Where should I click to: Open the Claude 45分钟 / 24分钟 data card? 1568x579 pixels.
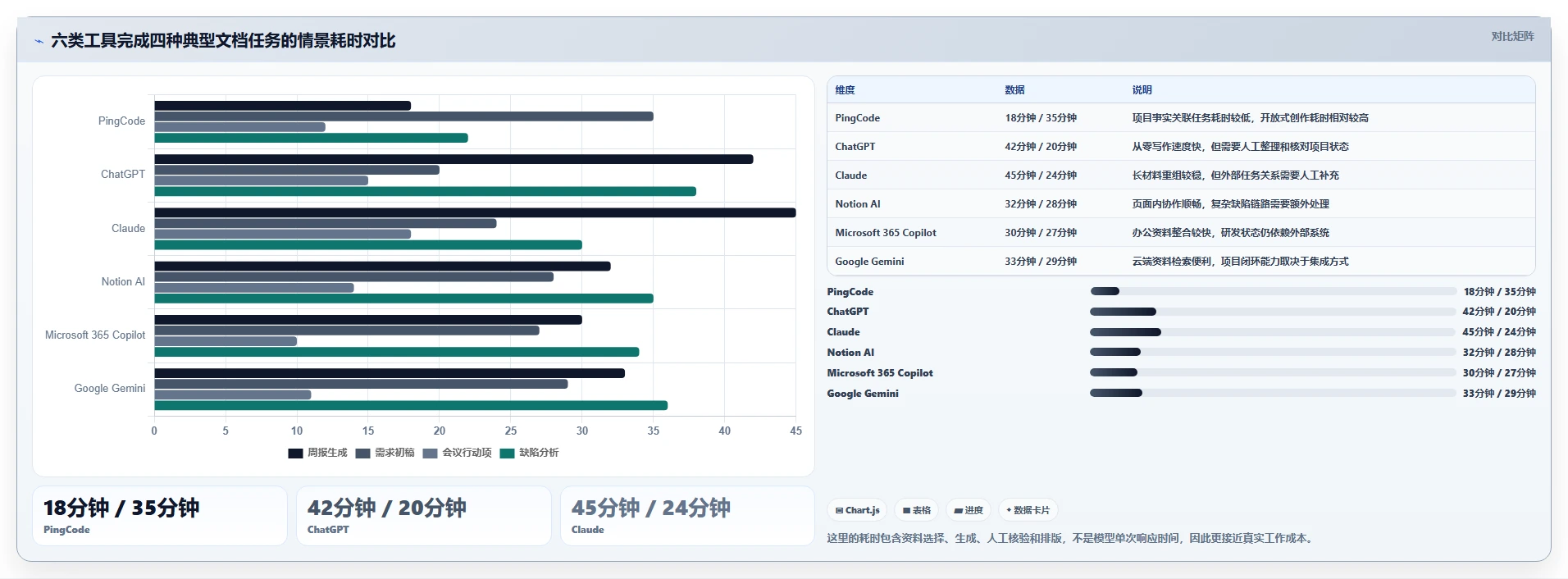687,516
